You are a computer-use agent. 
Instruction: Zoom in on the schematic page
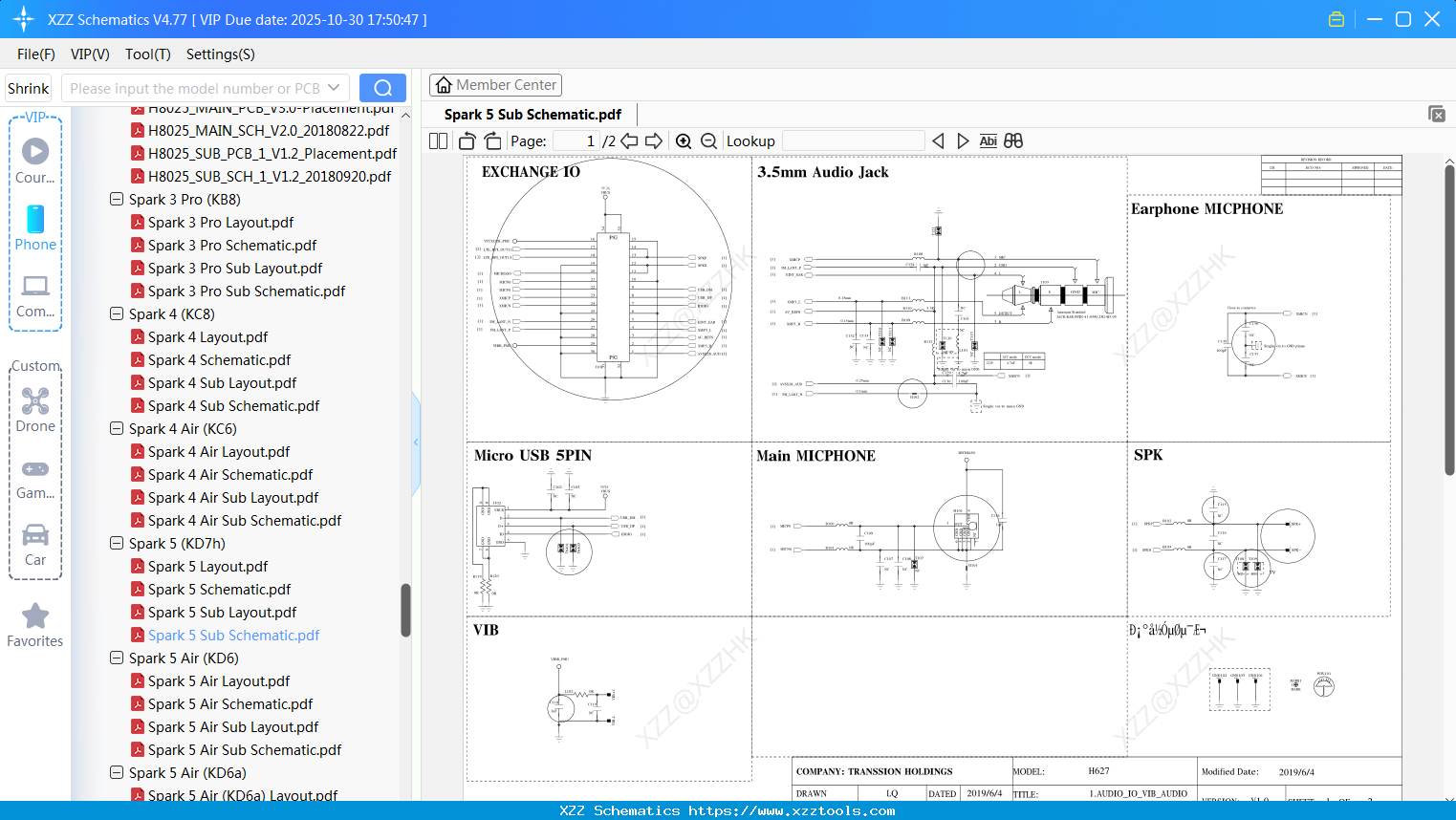(x=684, y=140)
